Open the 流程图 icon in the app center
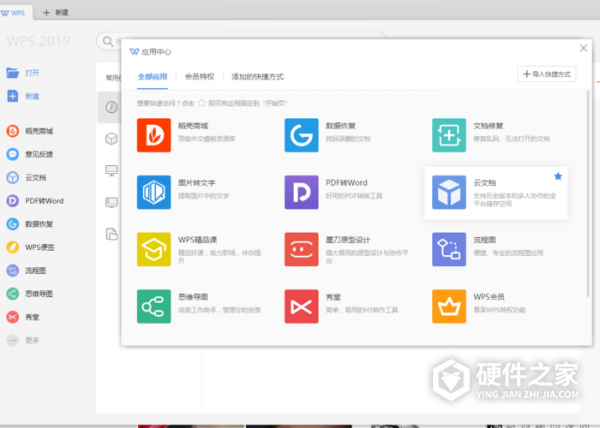 coord(449,249)
